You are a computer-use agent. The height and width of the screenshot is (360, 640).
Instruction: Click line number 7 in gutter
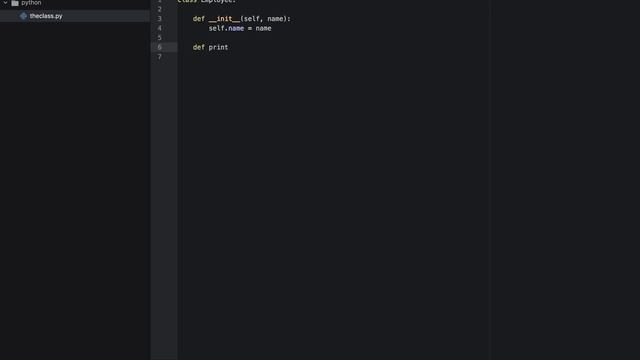[160, 57]
